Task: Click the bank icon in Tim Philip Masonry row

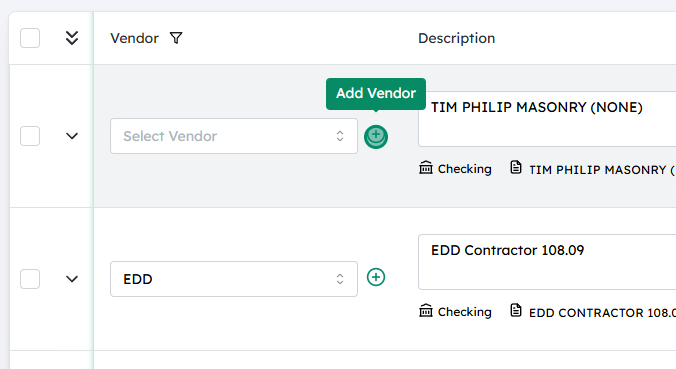Action: click(426, 167)
